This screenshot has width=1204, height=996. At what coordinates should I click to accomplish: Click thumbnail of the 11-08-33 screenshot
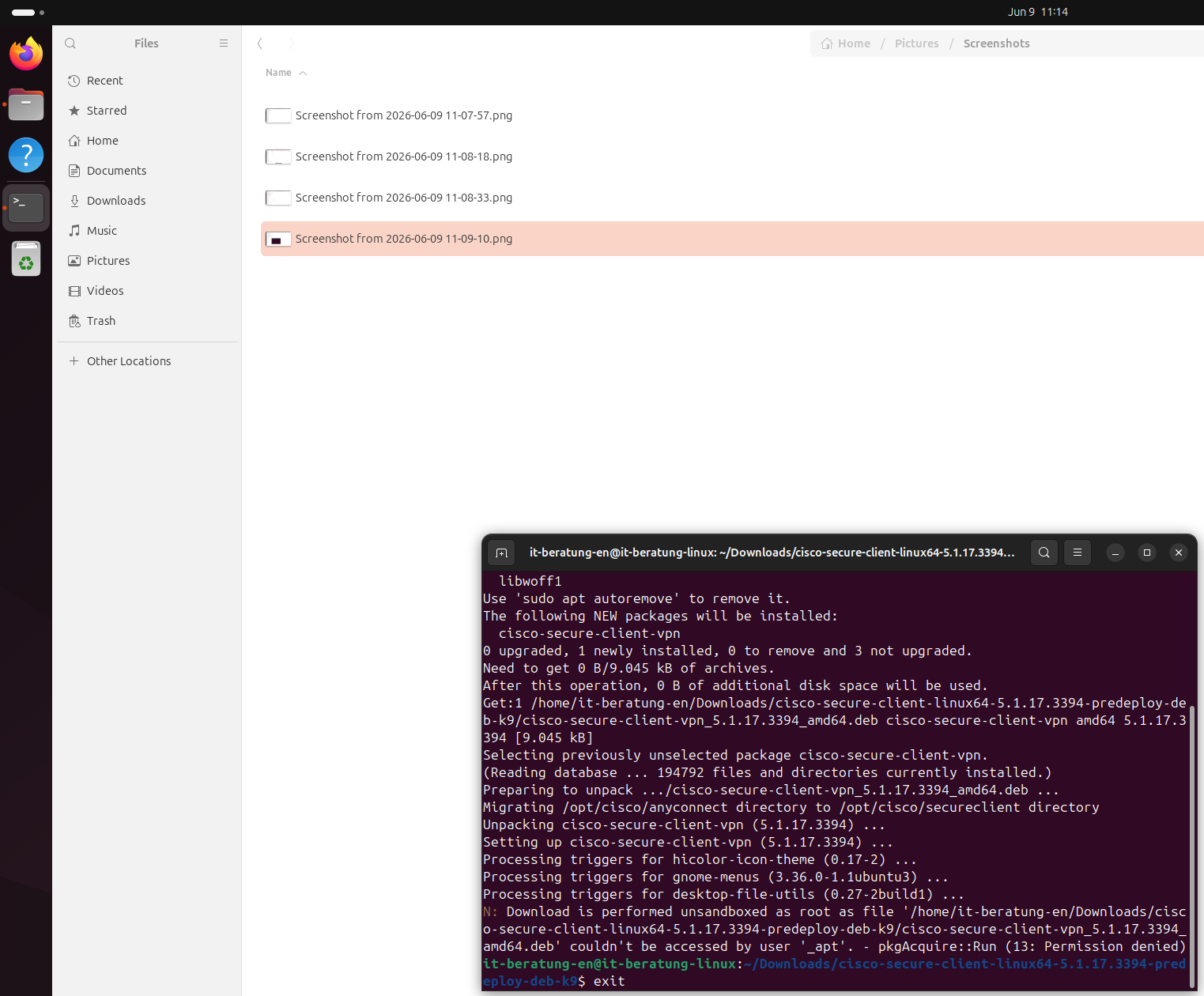278,198
